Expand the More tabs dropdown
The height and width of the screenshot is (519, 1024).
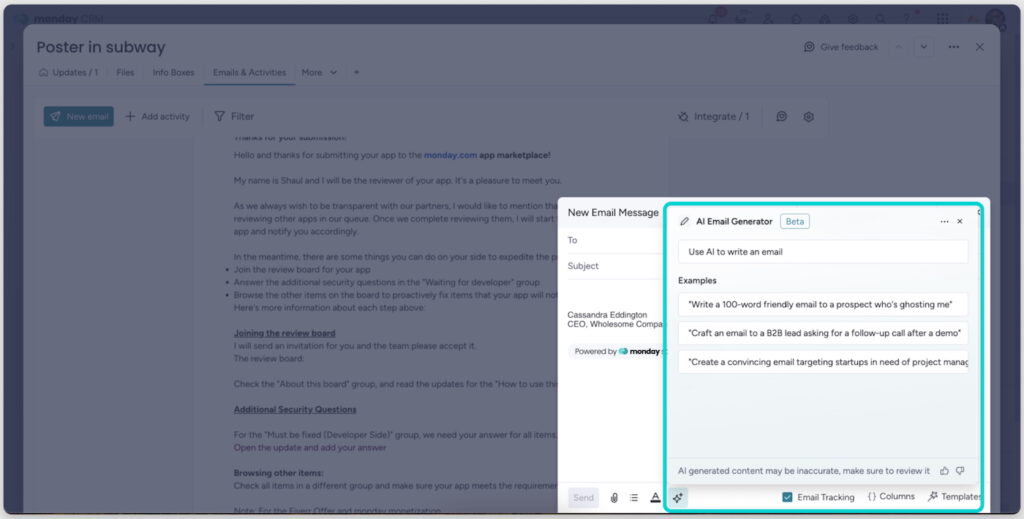coord(319,72)
